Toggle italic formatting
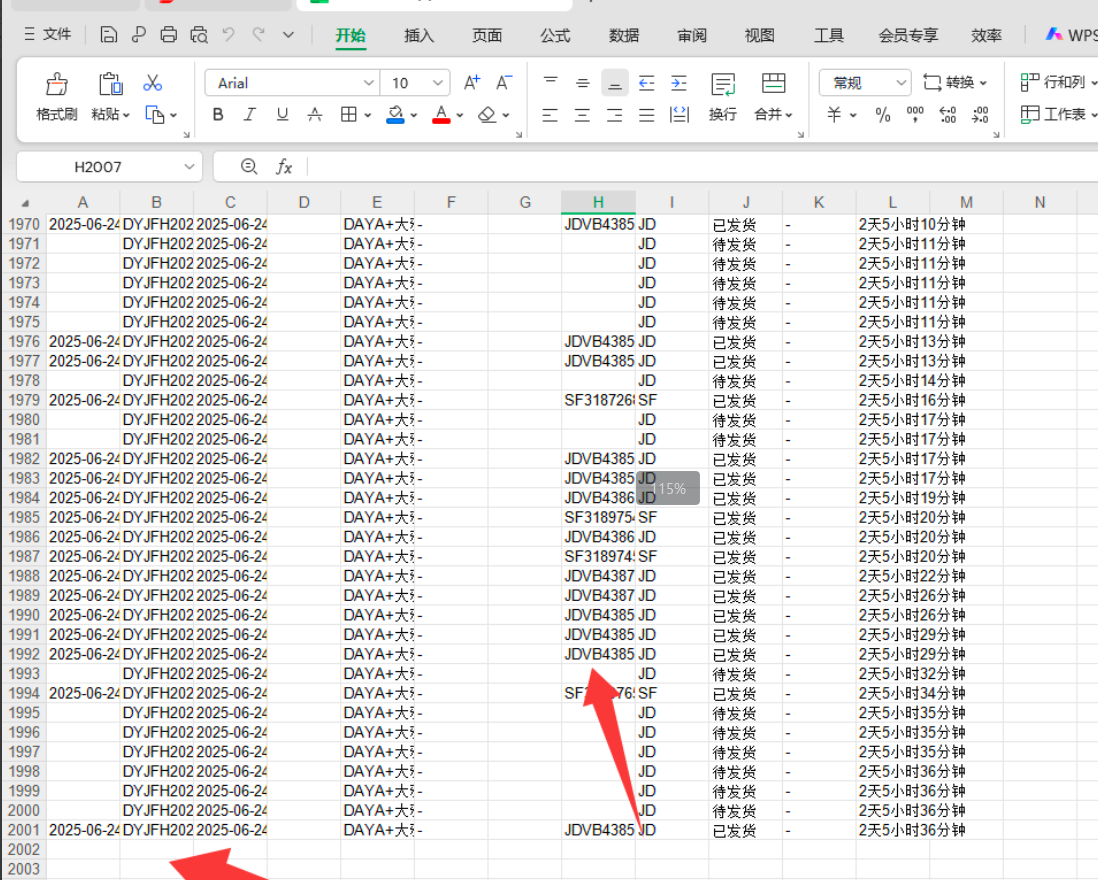 [250, 114]
